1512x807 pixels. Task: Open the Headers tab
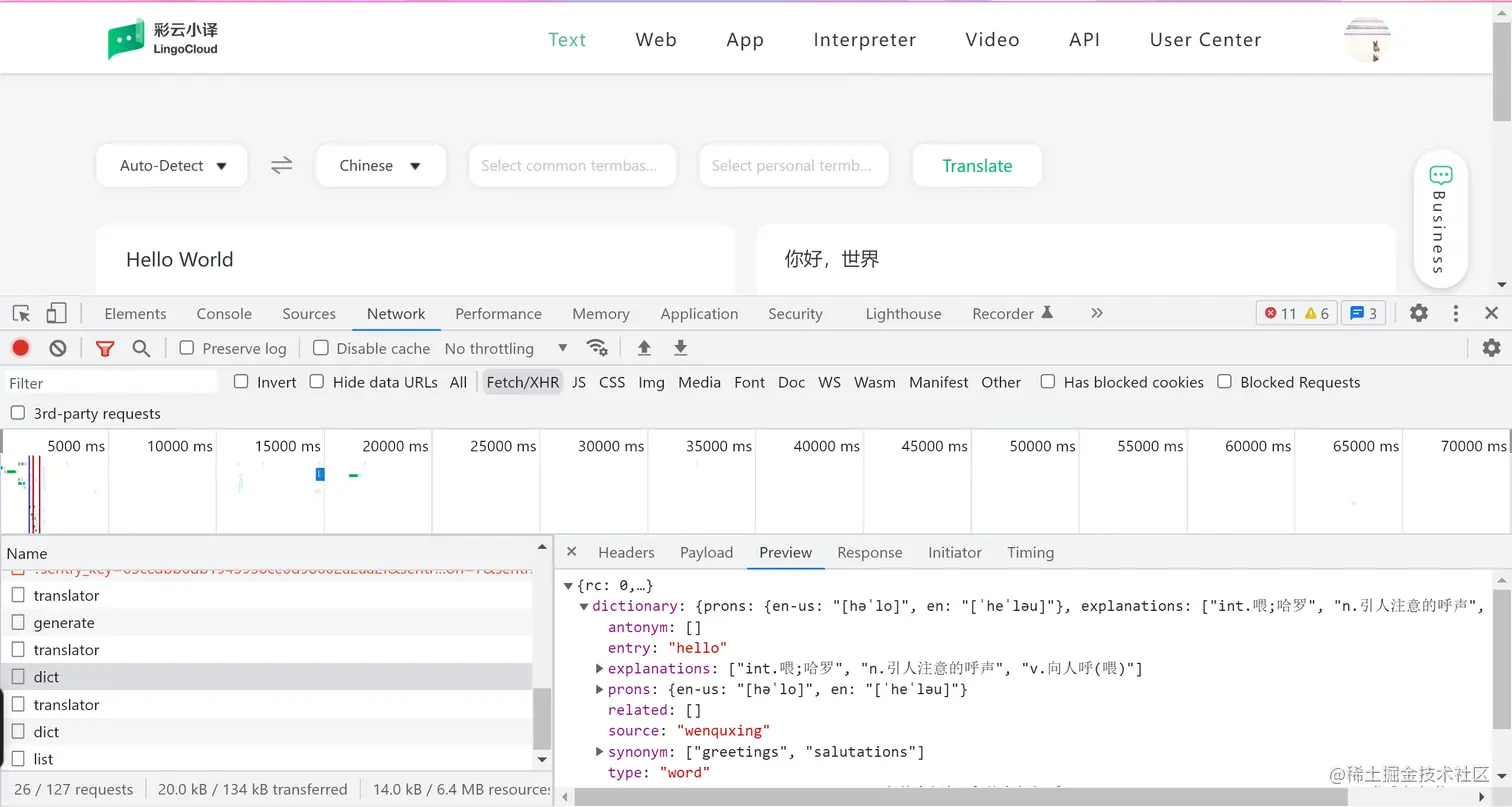[626, 552]
